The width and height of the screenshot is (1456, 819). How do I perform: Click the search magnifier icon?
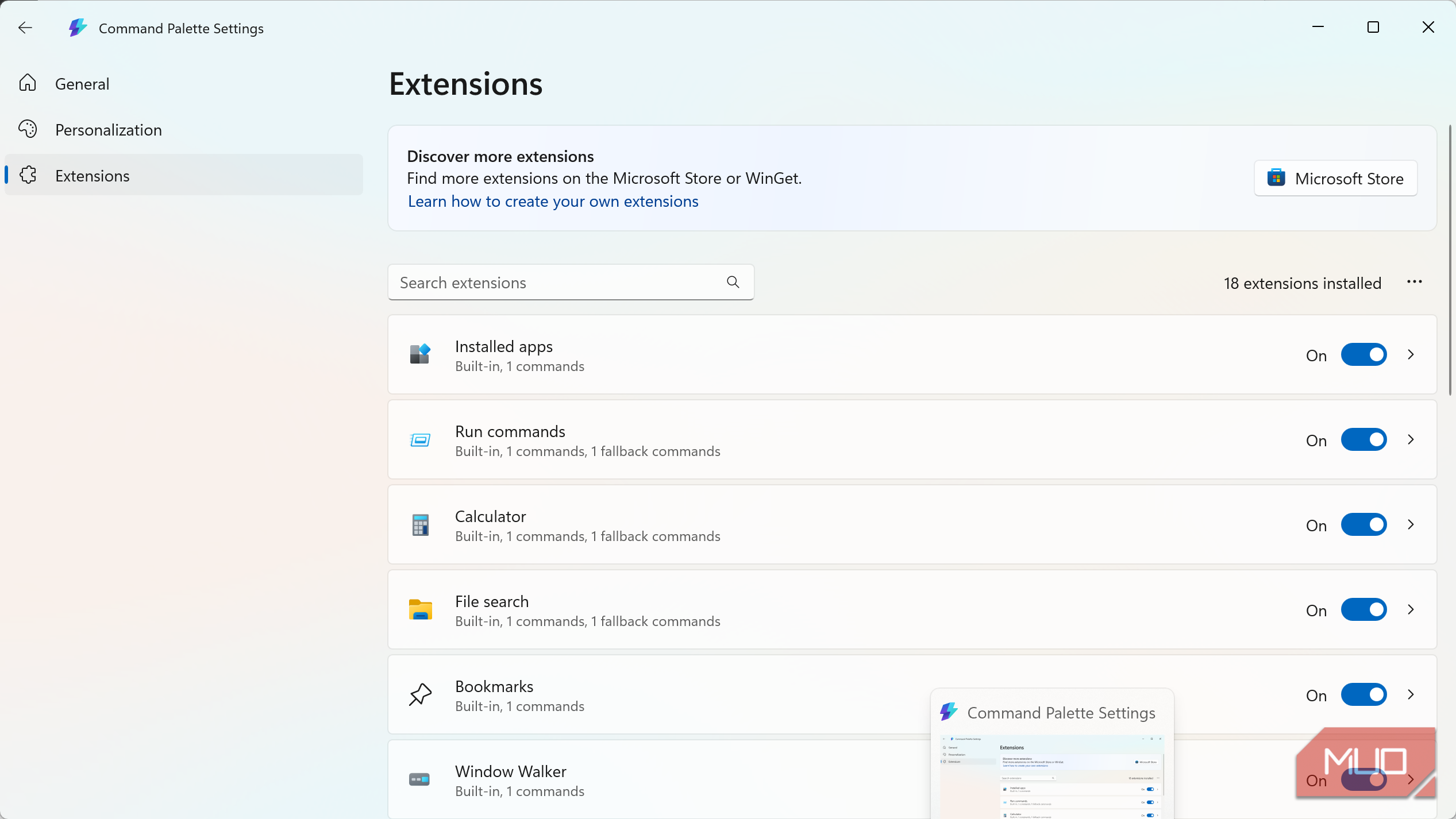click(x=733, y=282)
